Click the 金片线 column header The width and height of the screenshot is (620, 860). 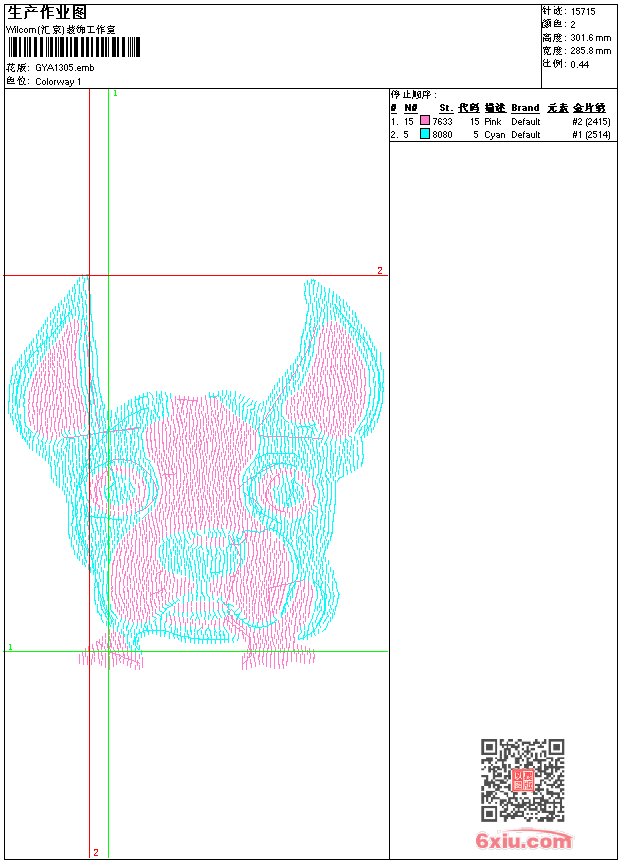[x=589, y=108]
